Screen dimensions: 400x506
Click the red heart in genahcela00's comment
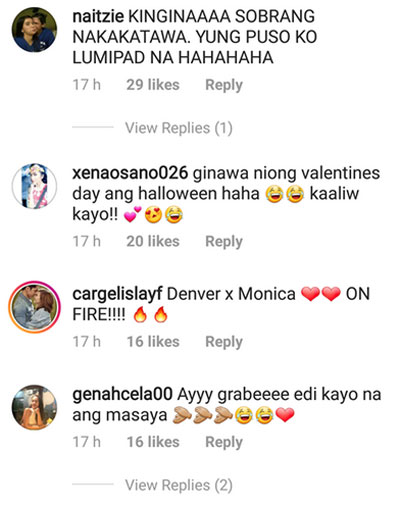(285, 415)
